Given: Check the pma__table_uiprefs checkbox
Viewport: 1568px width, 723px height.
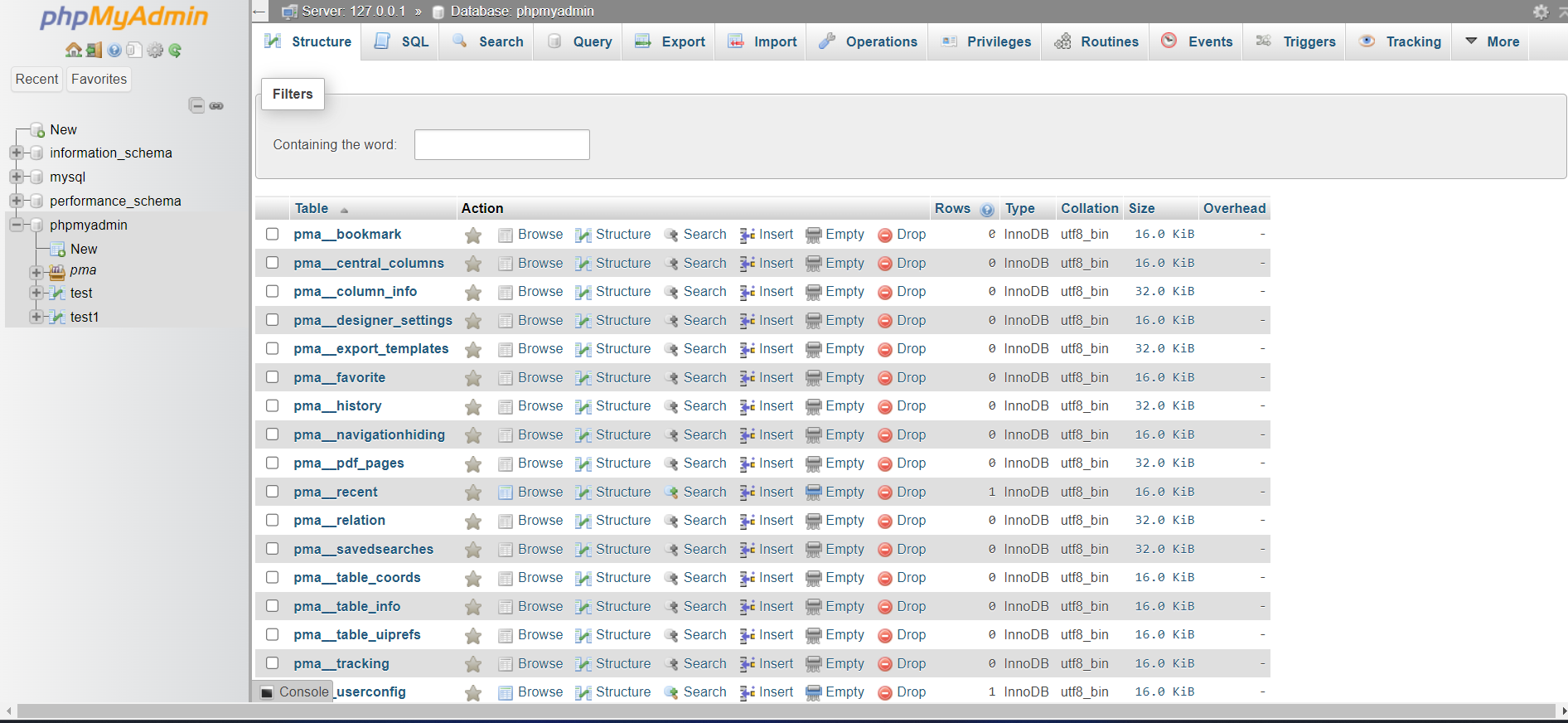Looking at the screenshot, I should click(x=272, y=634).
